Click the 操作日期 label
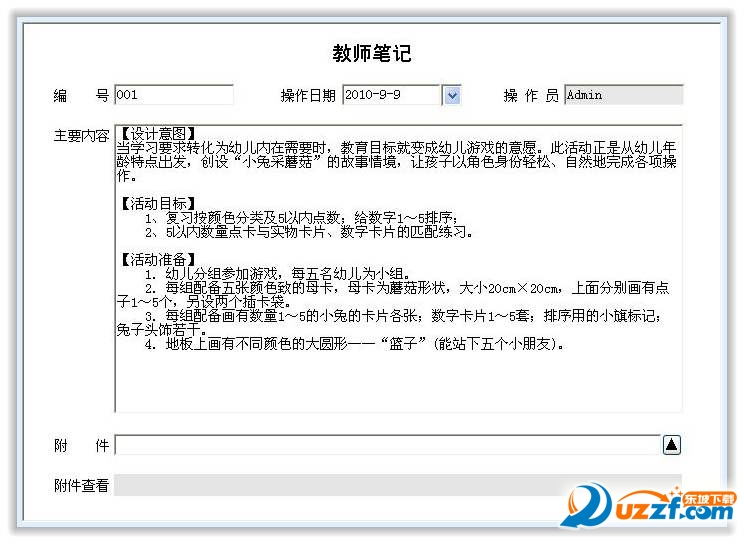The image size is (744, 544). (x=308, y=95)
